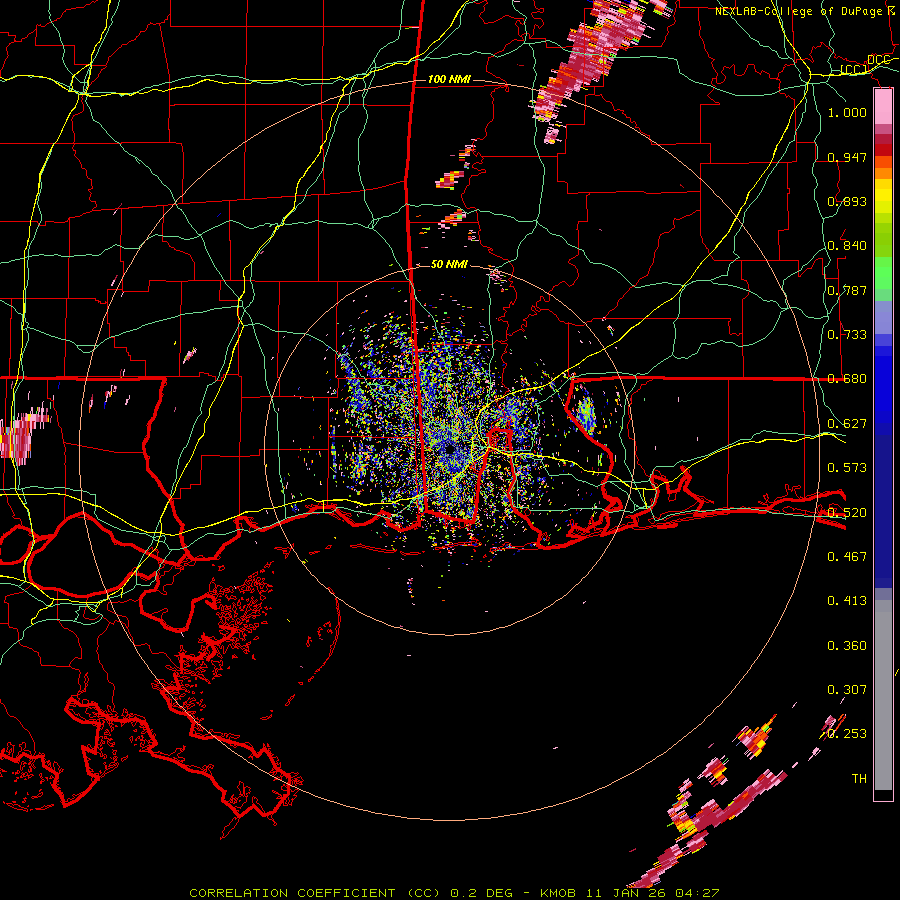Click the DCC label above the color bar

pyautogui.click(x=878, y=60)
